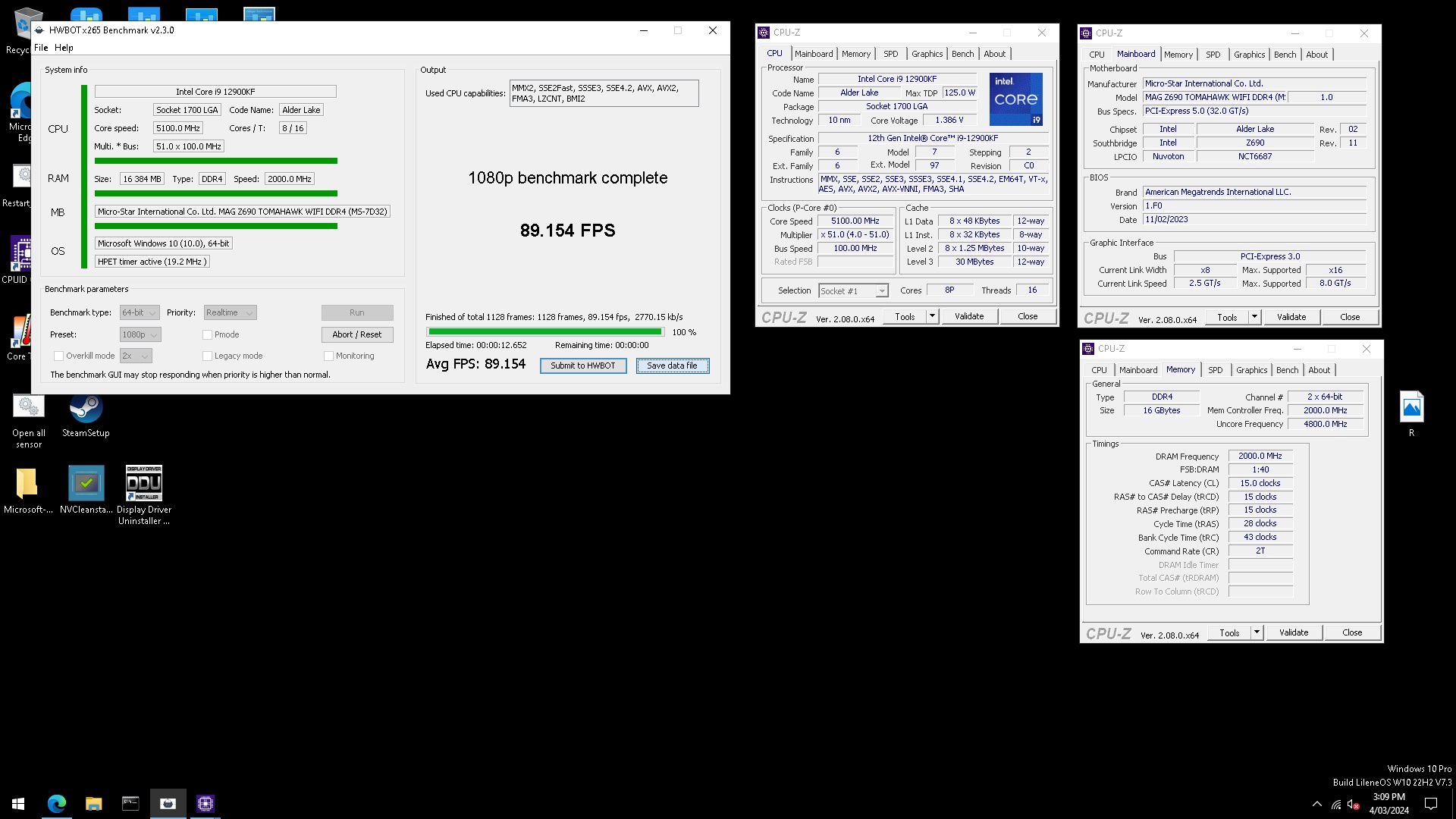Click the Used CPU capabilities text box
The image size is (1456, 819).
click(x=604, y=93)
